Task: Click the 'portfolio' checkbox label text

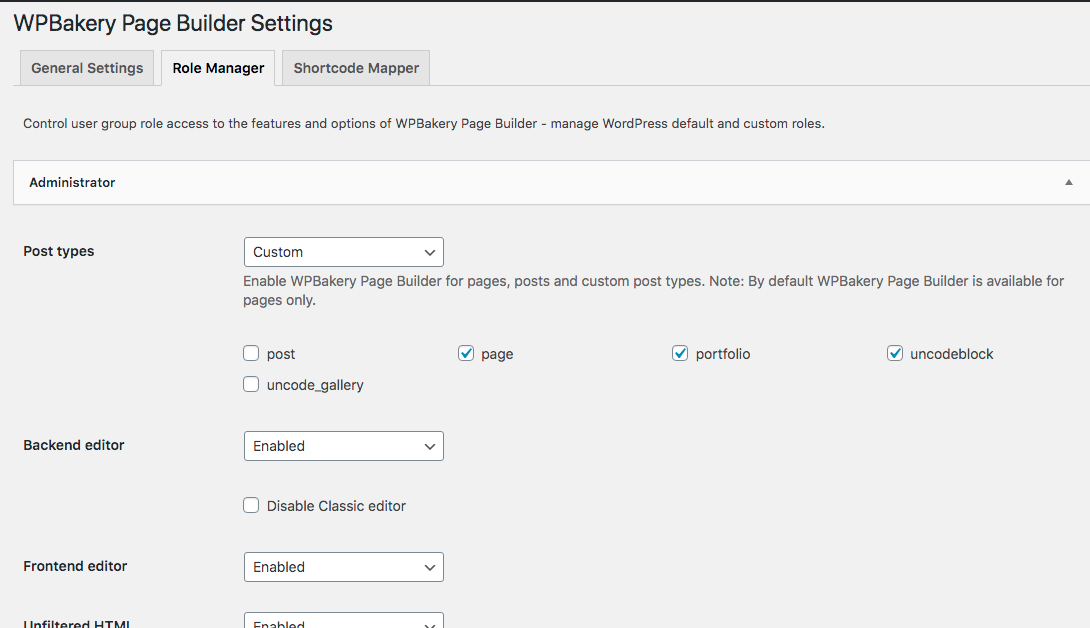Action: click(722, 354)
